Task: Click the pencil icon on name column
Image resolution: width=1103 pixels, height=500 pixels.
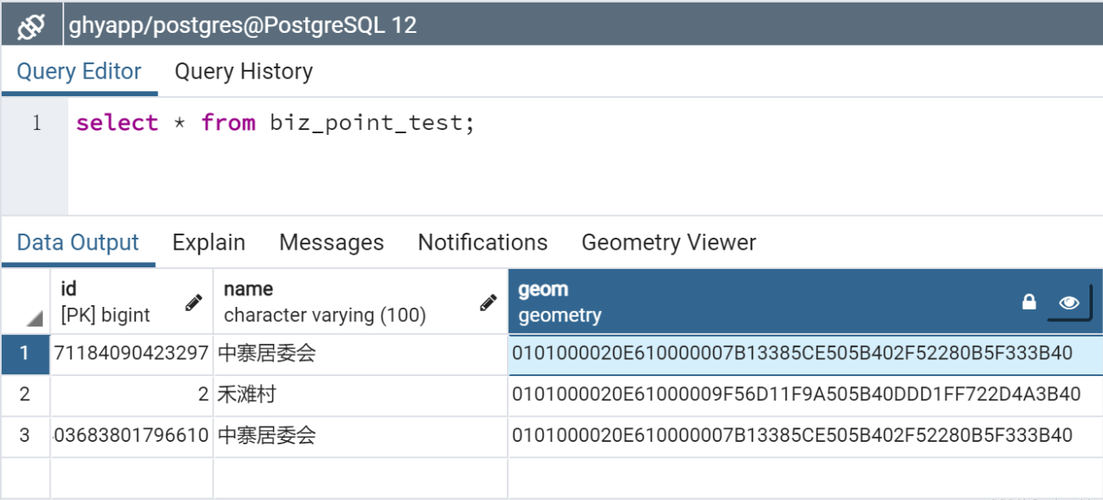Action: click(488, 303)
